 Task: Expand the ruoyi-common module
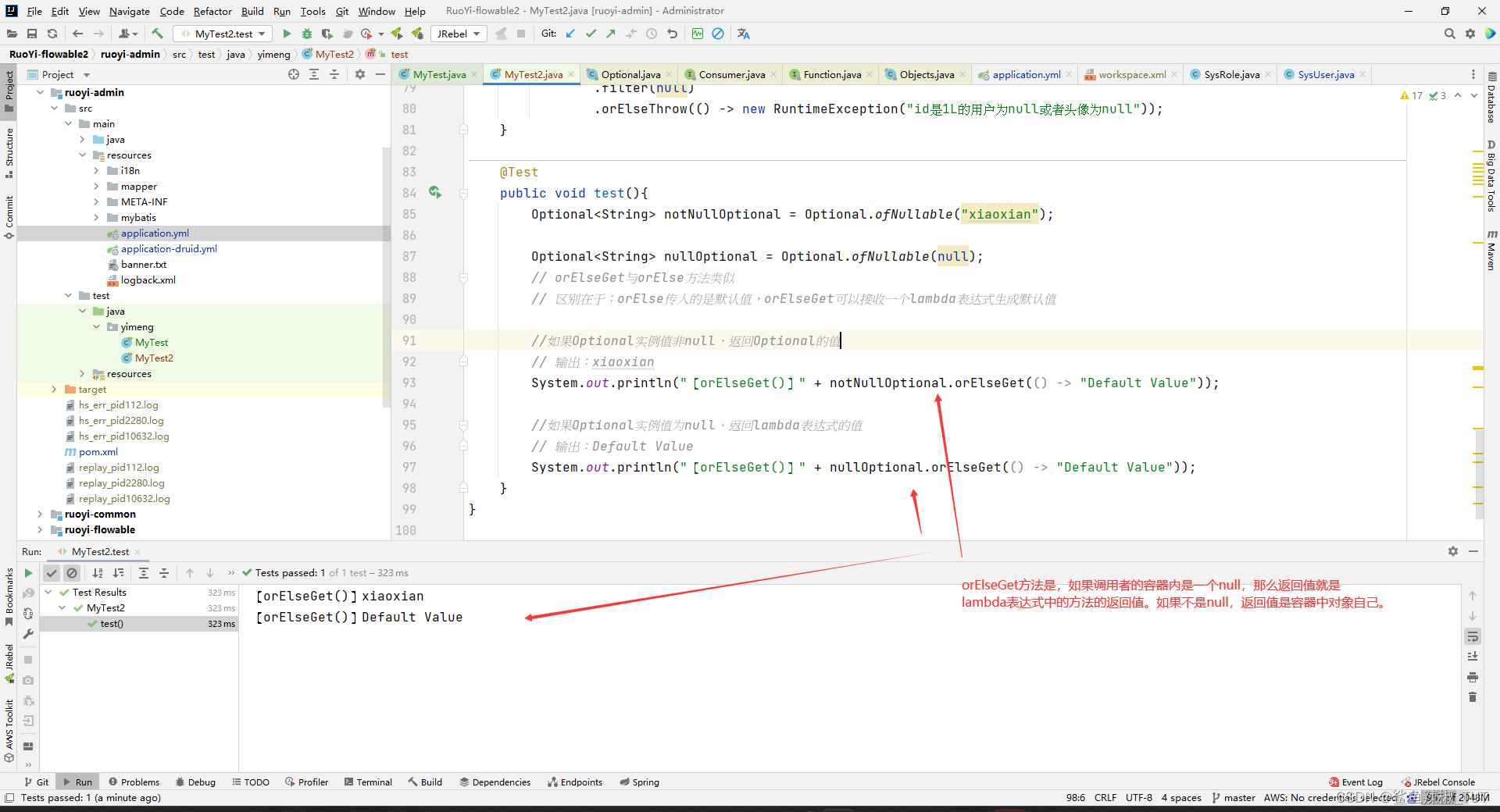[x=40, y=514]
